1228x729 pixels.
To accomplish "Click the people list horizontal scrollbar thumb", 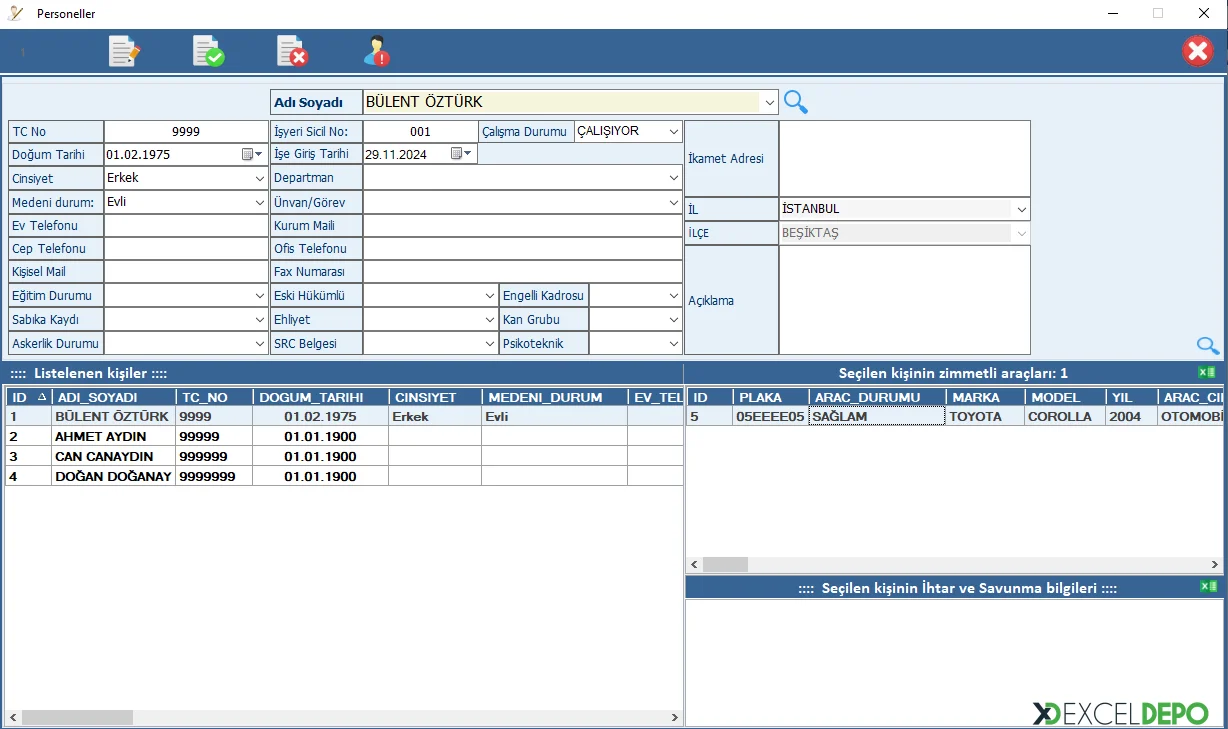I will [77, 717].
